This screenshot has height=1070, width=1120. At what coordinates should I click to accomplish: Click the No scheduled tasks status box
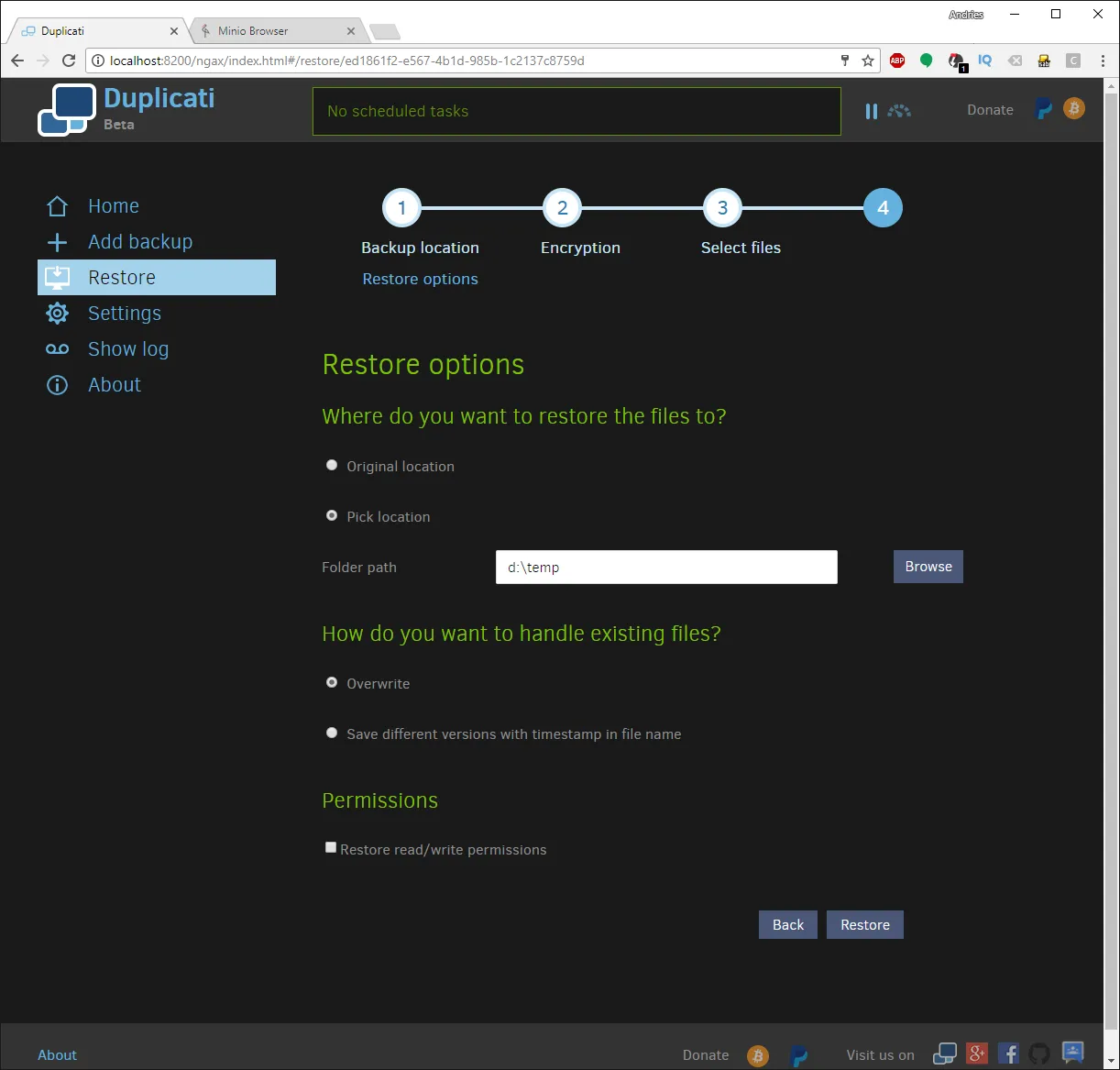click(x=576, y=111)
